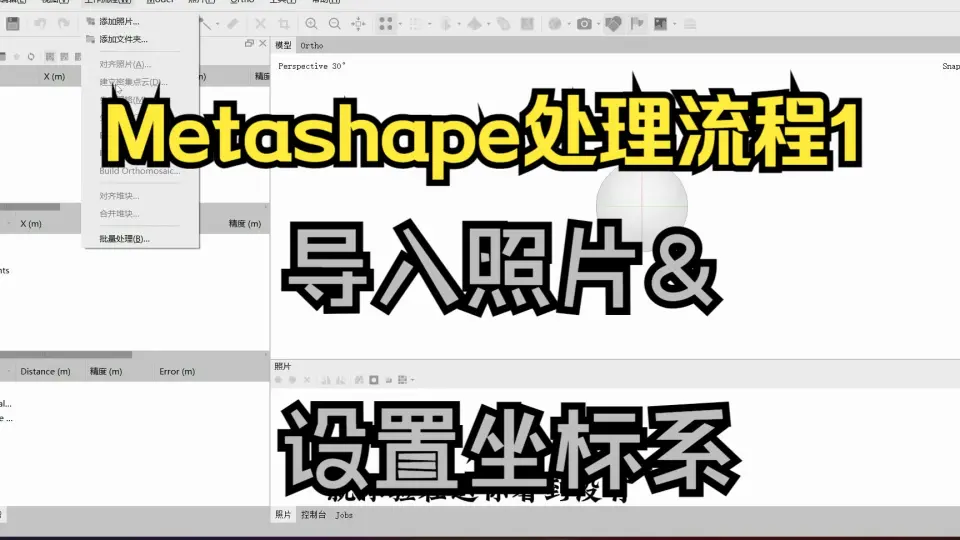The height and width of the screenshot is (540, 960).
Task: Click the horizontal scrollbar above lower X (m)
Action: [x=30, y=207]
